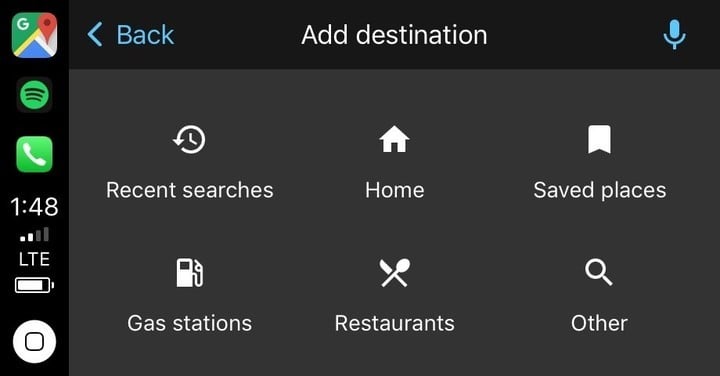Find nearby Gas stations label
This screenshot has height=376, width=720.
(x=190, y=323)
